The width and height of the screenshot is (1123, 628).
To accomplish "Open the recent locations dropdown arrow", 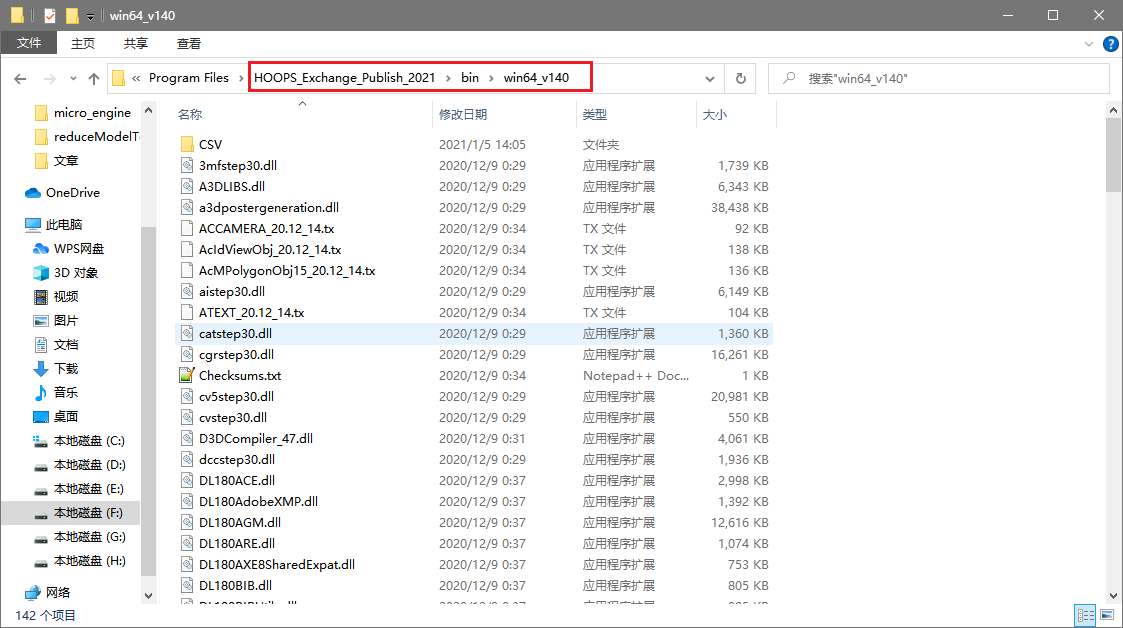I will pyautogui.click(x=73, y=79).
